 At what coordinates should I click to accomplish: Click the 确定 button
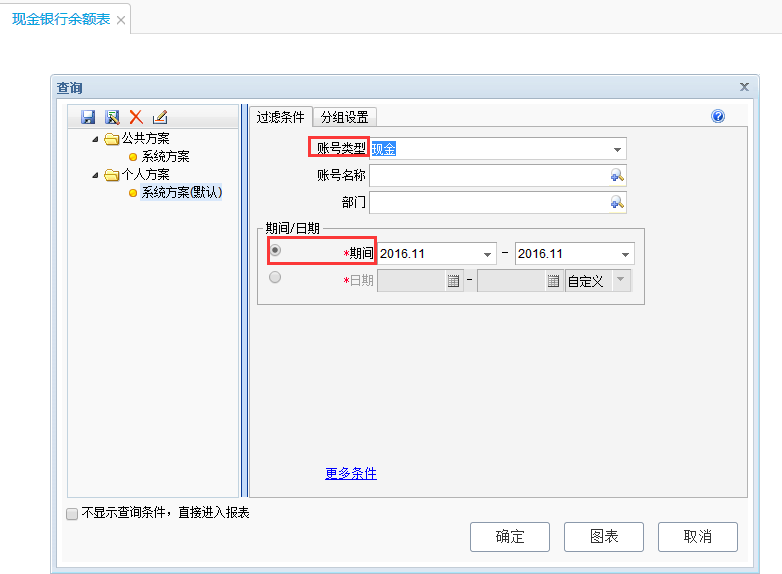point(510,537)
